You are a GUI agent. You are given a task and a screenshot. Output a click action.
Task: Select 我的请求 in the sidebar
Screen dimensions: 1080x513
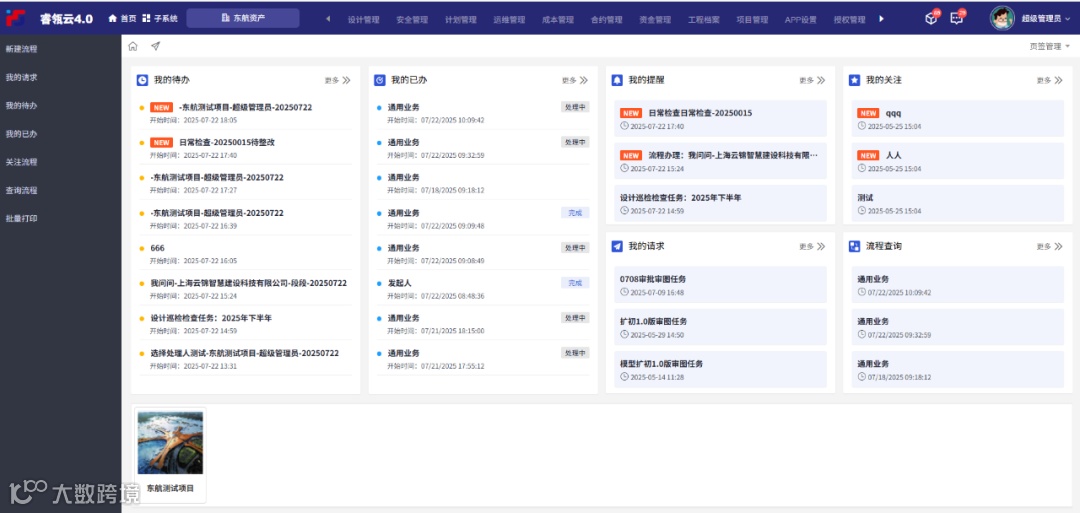point(21,77)
